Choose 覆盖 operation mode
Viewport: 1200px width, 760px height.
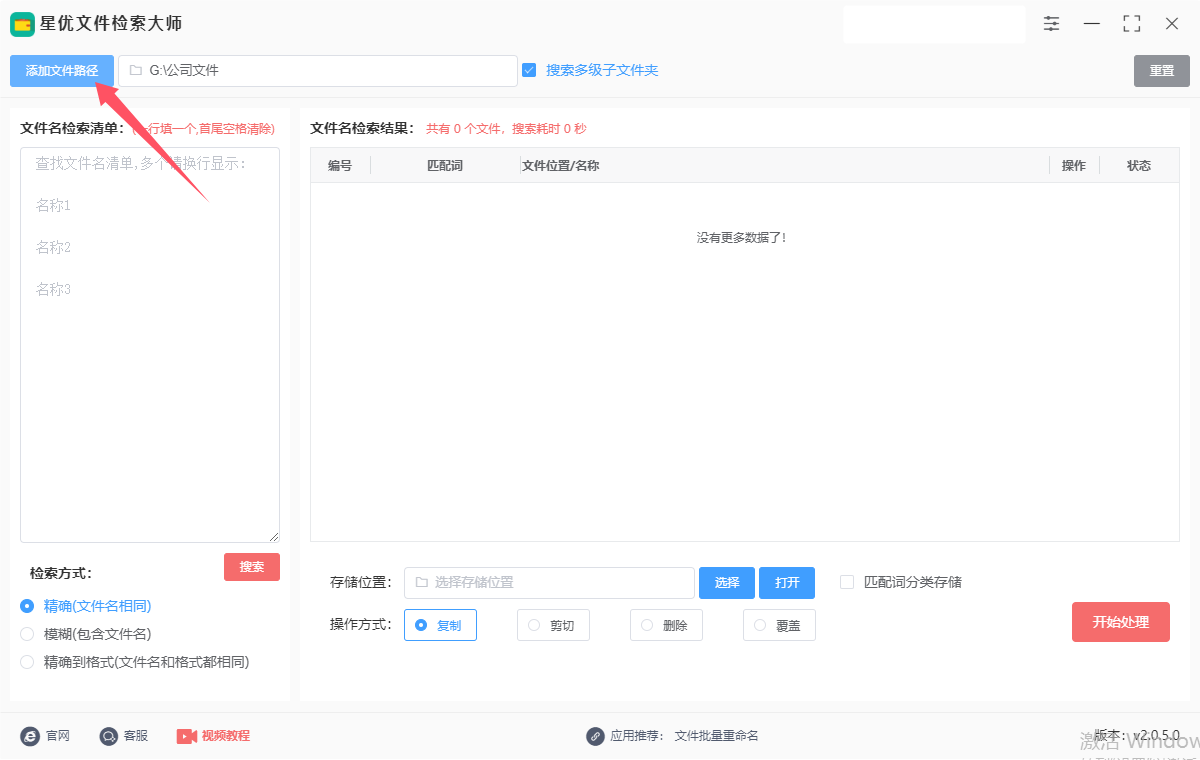tap(779, 625)
